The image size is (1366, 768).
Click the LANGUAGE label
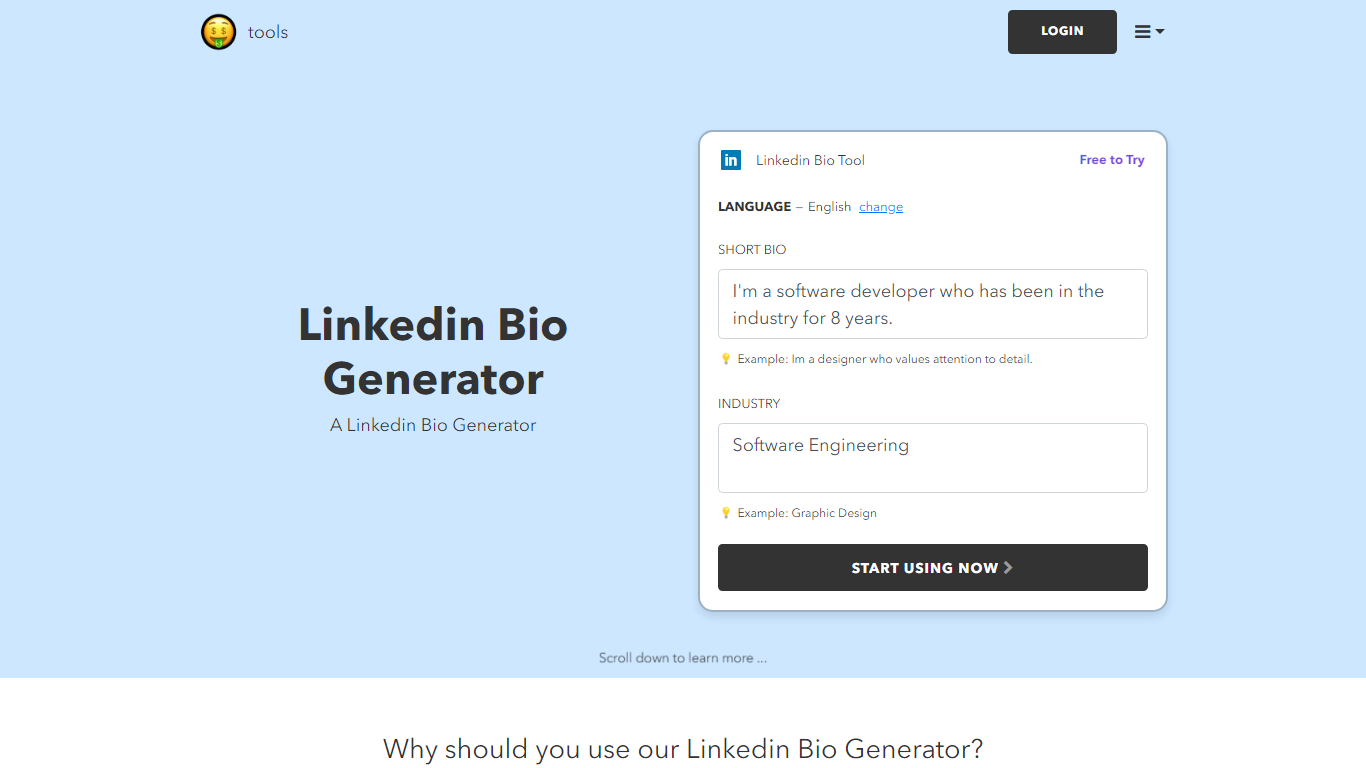click(754, 207)
